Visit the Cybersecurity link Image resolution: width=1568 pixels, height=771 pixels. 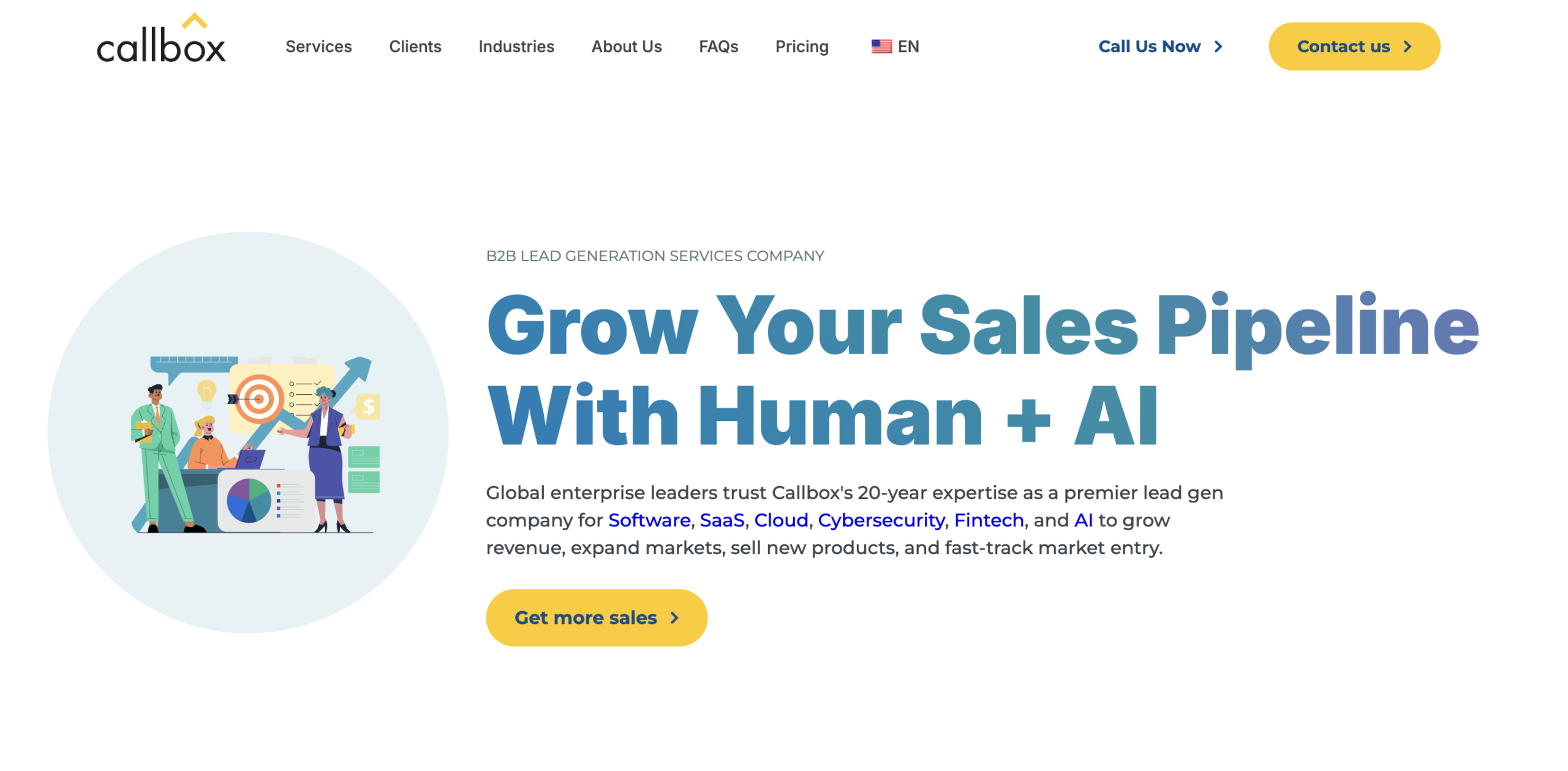tap(880, 520)
